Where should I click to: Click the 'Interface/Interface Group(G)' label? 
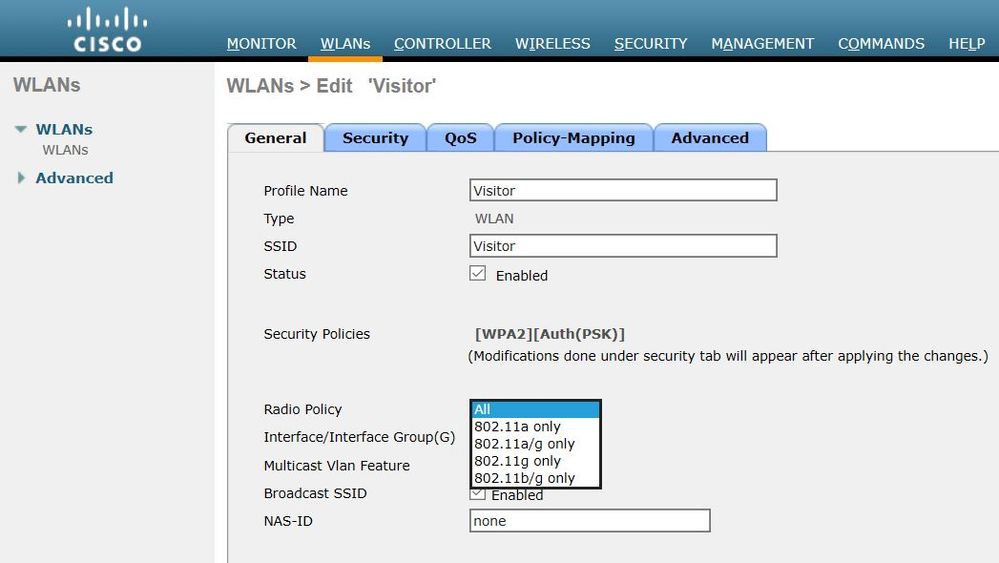pos(359,437)
